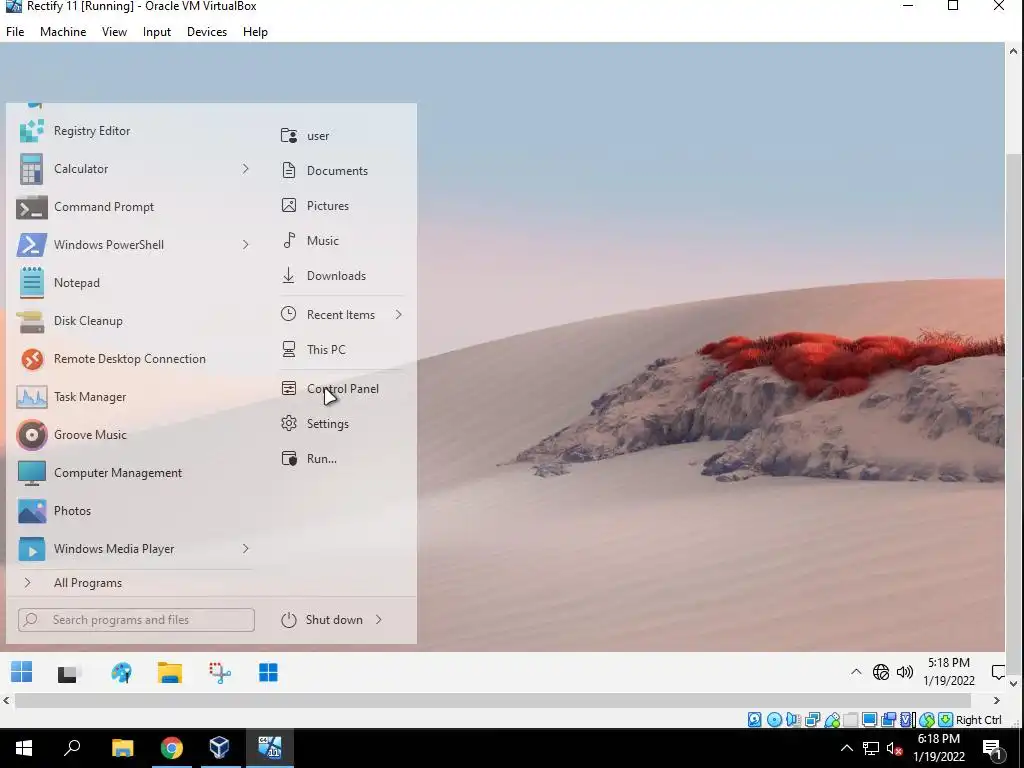Click Right Ctrl host key indicator

(x=978, y=720)
